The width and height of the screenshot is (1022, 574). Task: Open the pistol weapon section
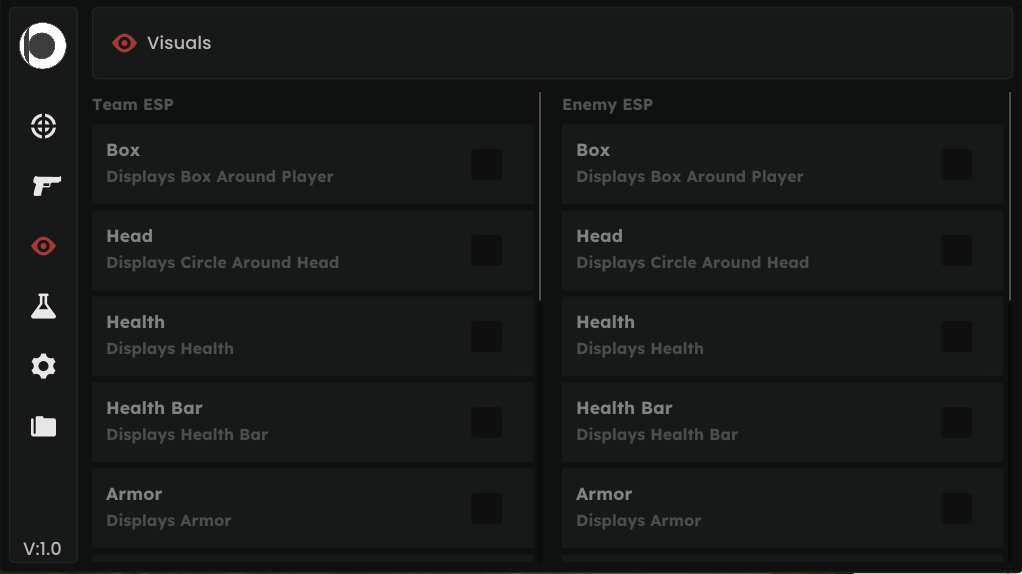click(43, 186)
